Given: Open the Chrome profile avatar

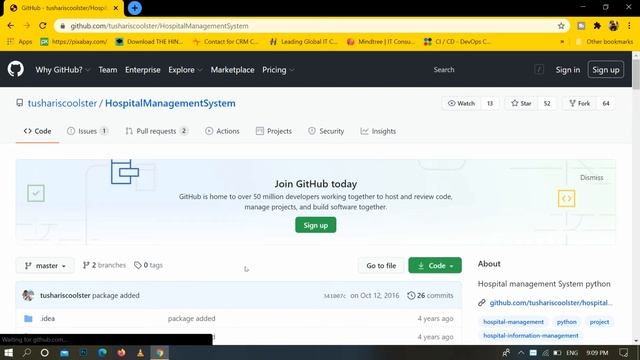Looking at the screenshot, I should coord(613,26).
